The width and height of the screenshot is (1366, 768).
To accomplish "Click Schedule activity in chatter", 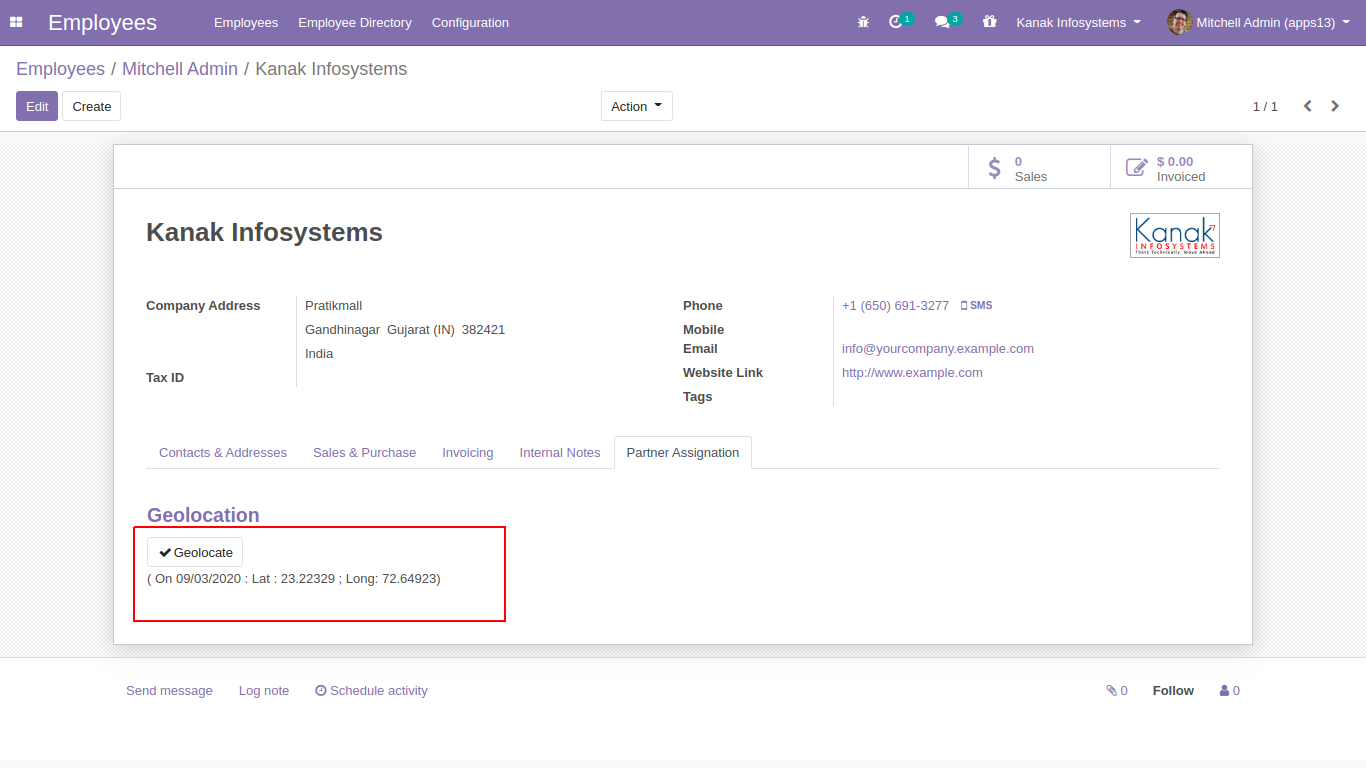I will (371, 691).
